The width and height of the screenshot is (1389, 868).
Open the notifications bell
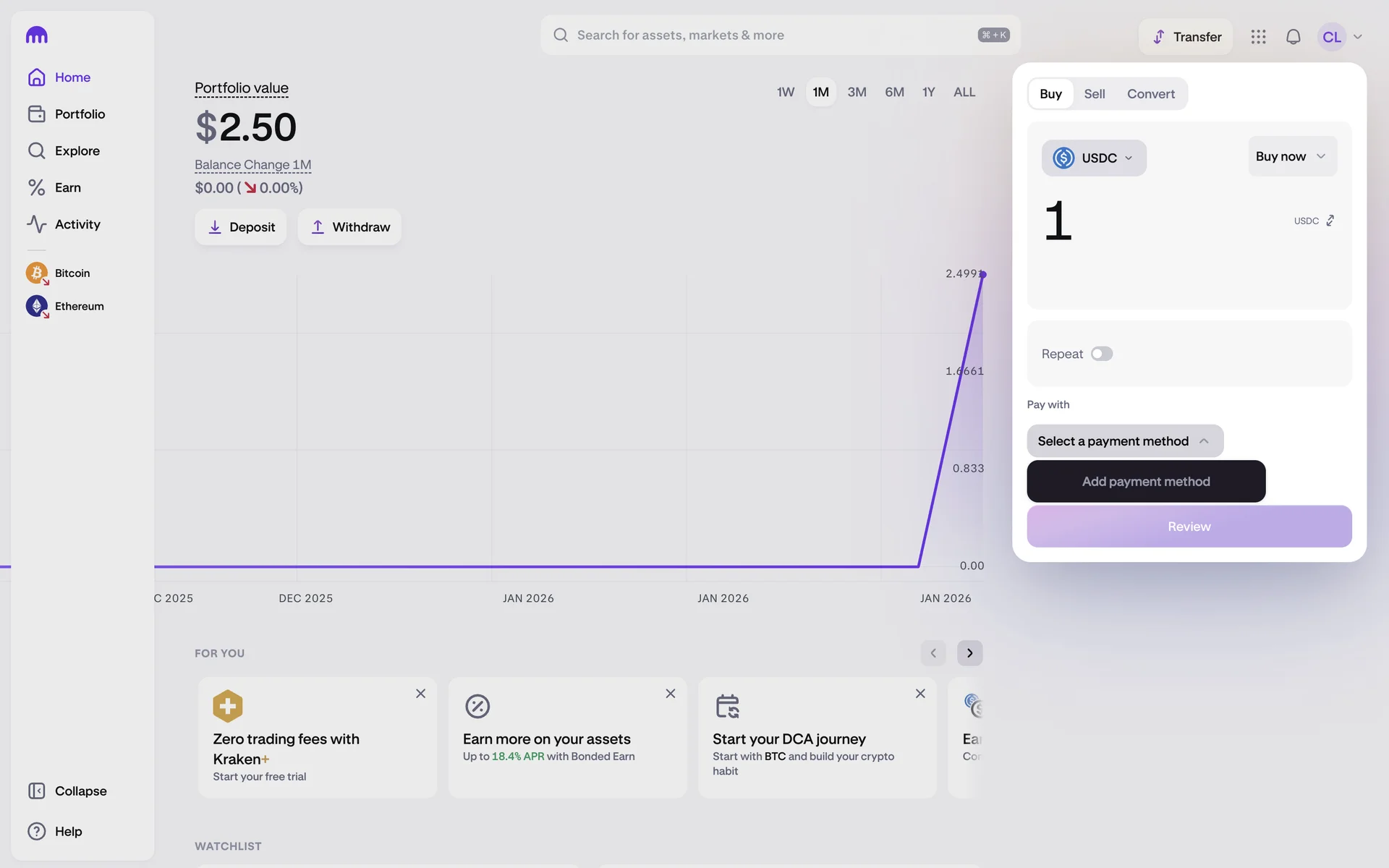pos(1293,37)
